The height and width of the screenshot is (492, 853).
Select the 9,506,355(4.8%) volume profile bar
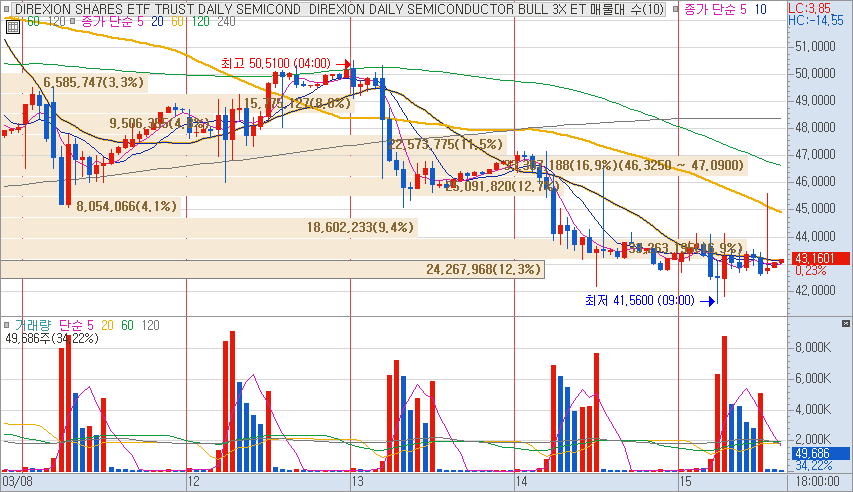click(106, 123)
